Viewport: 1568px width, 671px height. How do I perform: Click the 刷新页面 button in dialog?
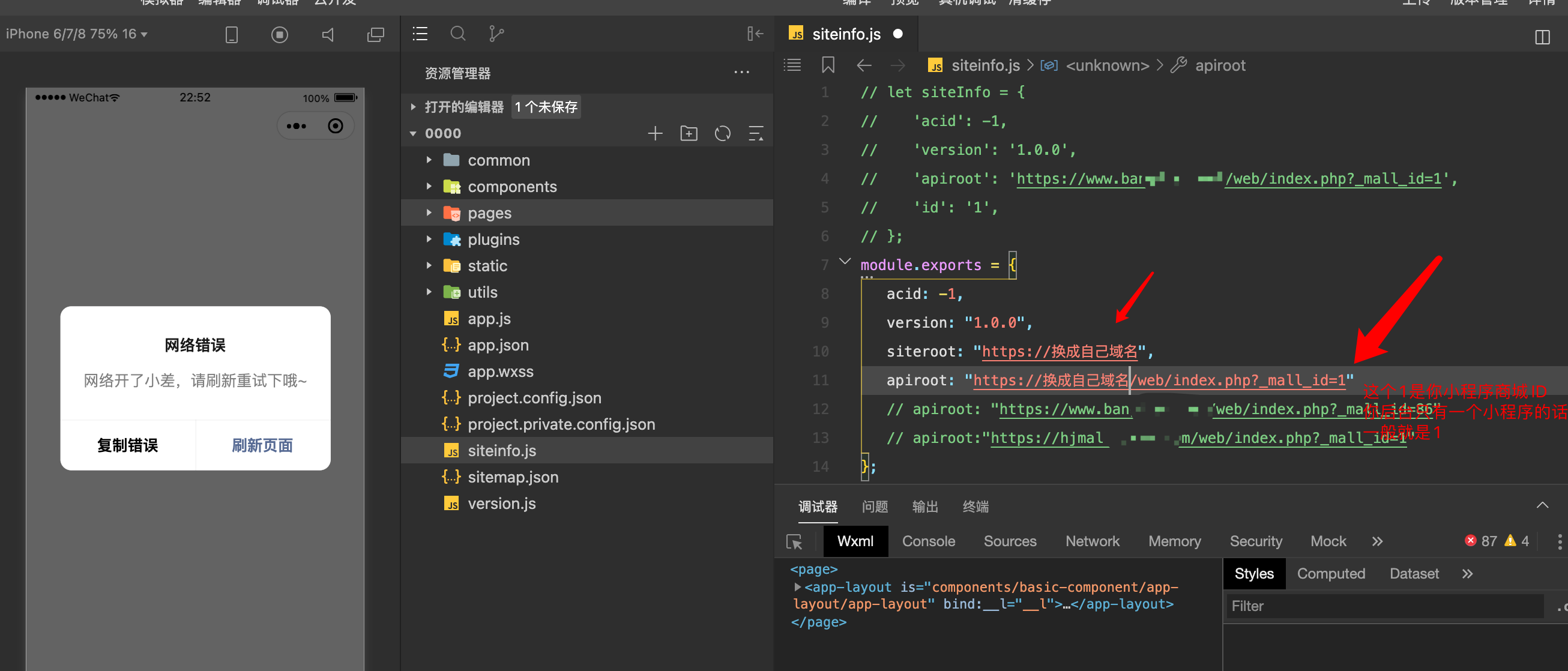(x=262, y=445)
